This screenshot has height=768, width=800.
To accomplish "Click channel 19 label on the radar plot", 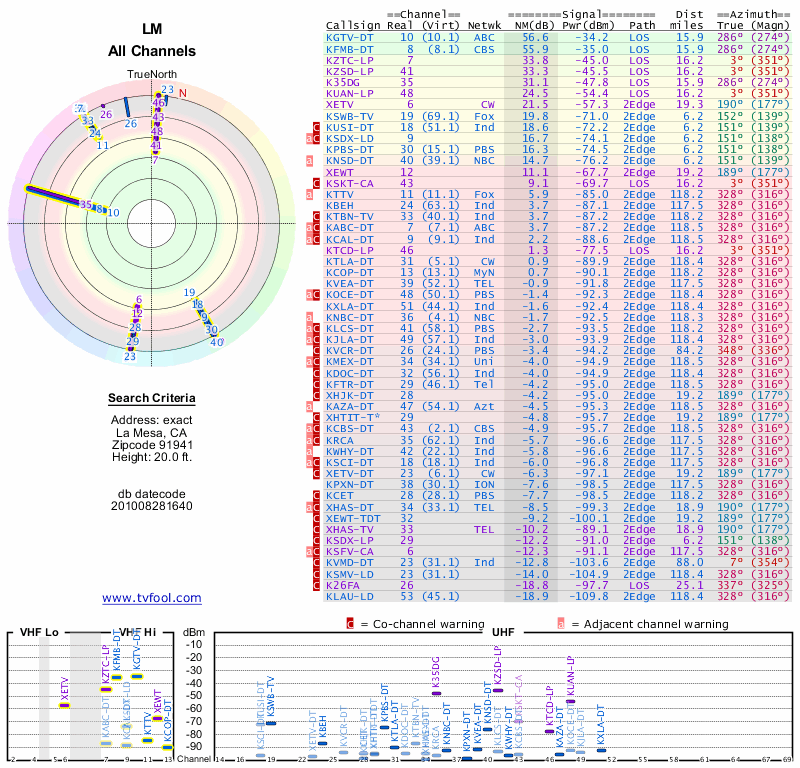I will pyautogui.click(x=189, y=292).
